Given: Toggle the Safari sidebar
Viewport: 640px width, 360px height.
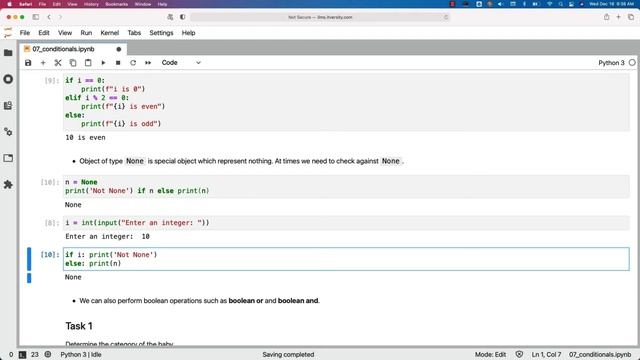Looking at the screenshot, I should (x=36, y=17).
